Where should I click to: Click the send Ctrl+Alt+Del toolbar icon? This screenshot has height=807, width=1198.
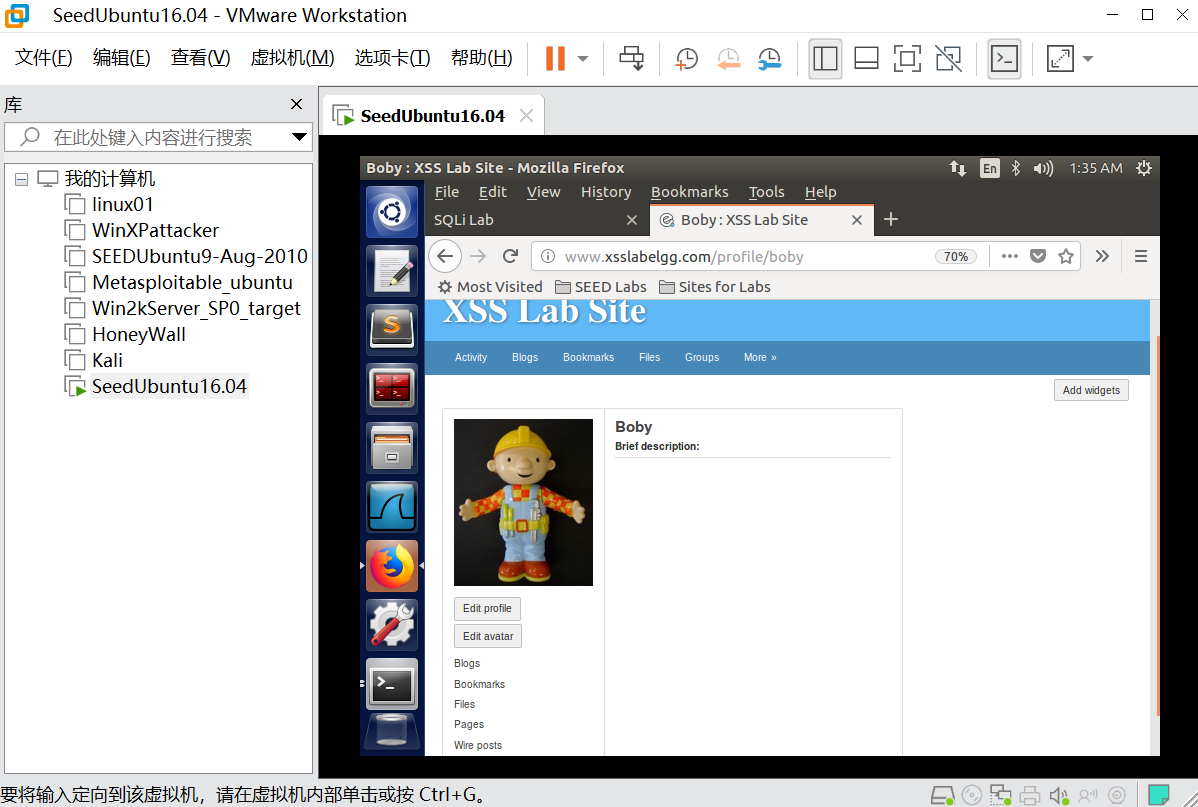click(x=632, y=58)
